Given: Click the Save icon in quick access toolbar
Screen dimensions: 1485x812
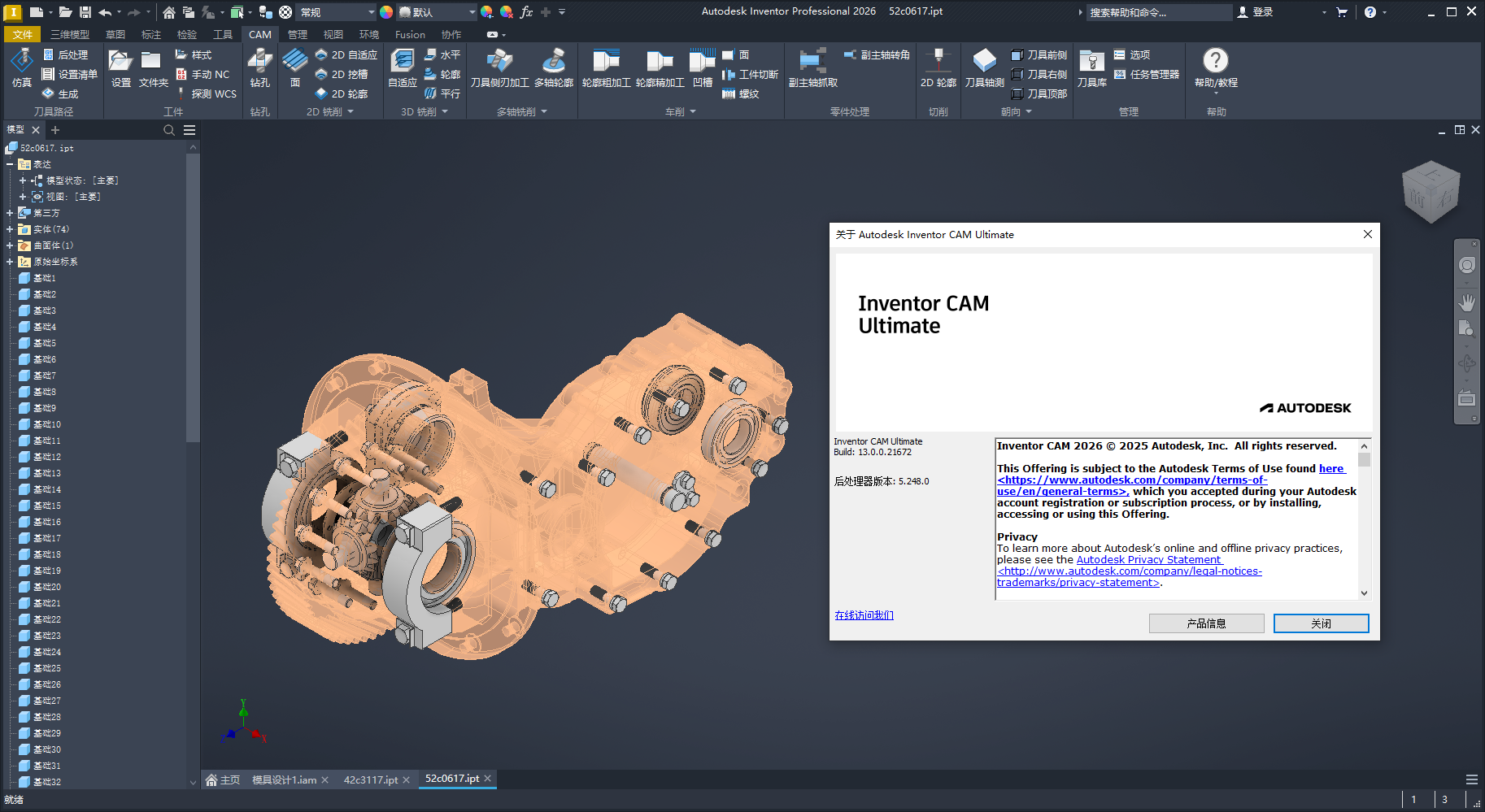Looking at the screenshot, I should click(x=85, y=12).
